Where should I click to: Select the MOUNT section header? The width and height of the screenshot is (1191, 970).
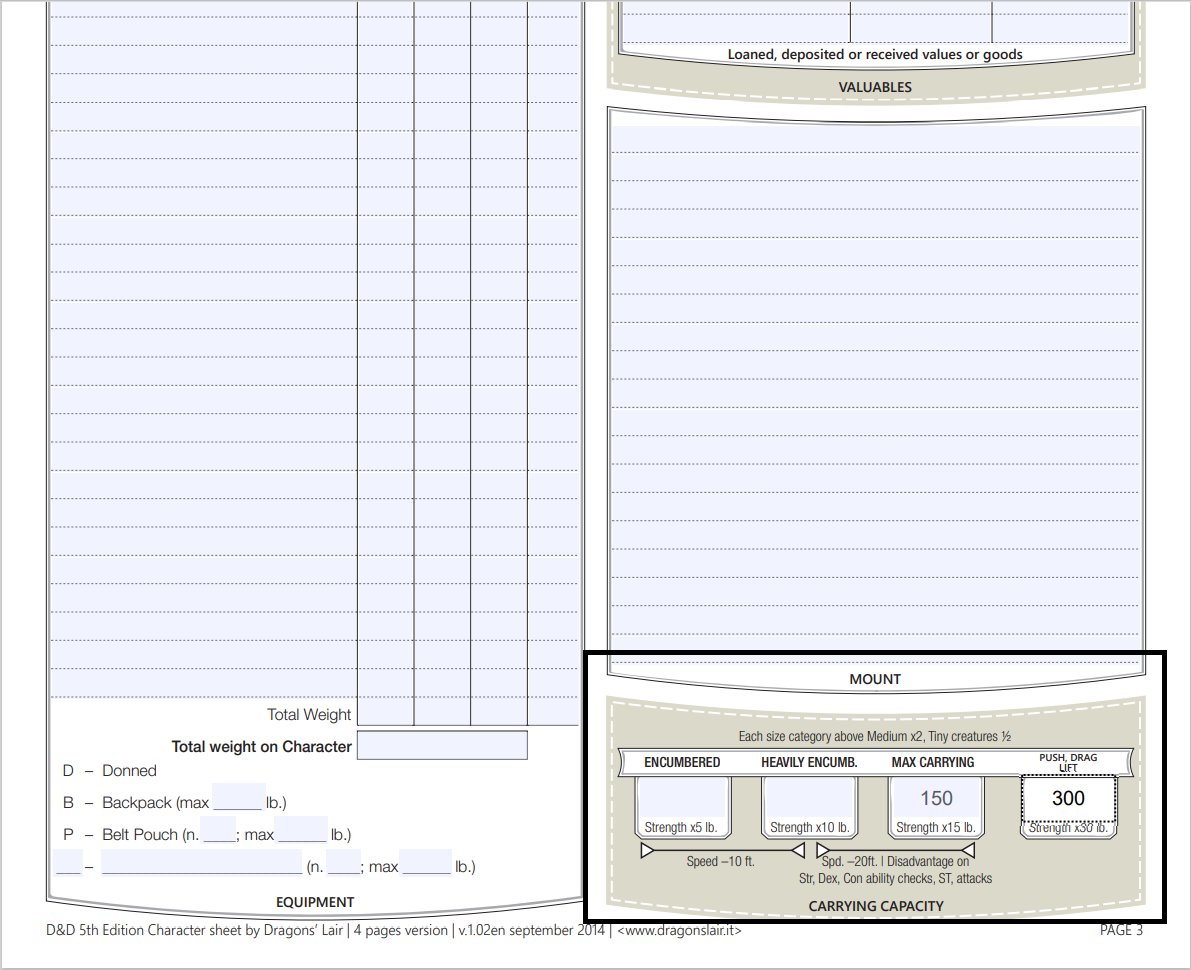(x=875, y=678)
